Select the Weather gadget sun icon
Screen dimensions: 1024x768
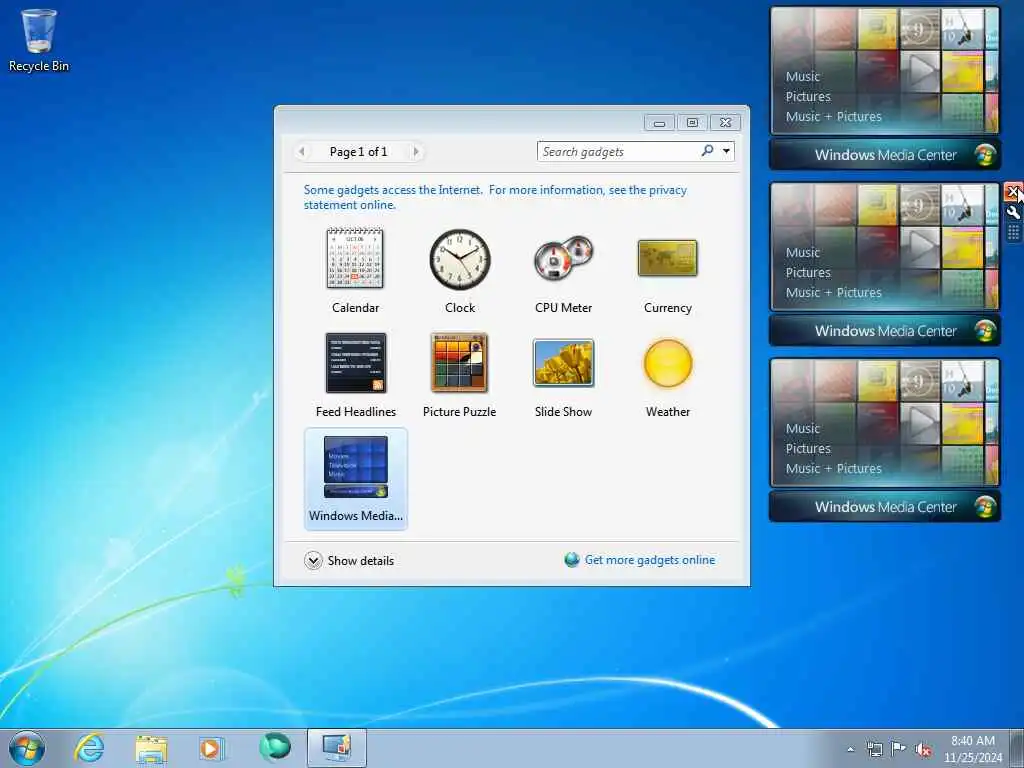667,363
